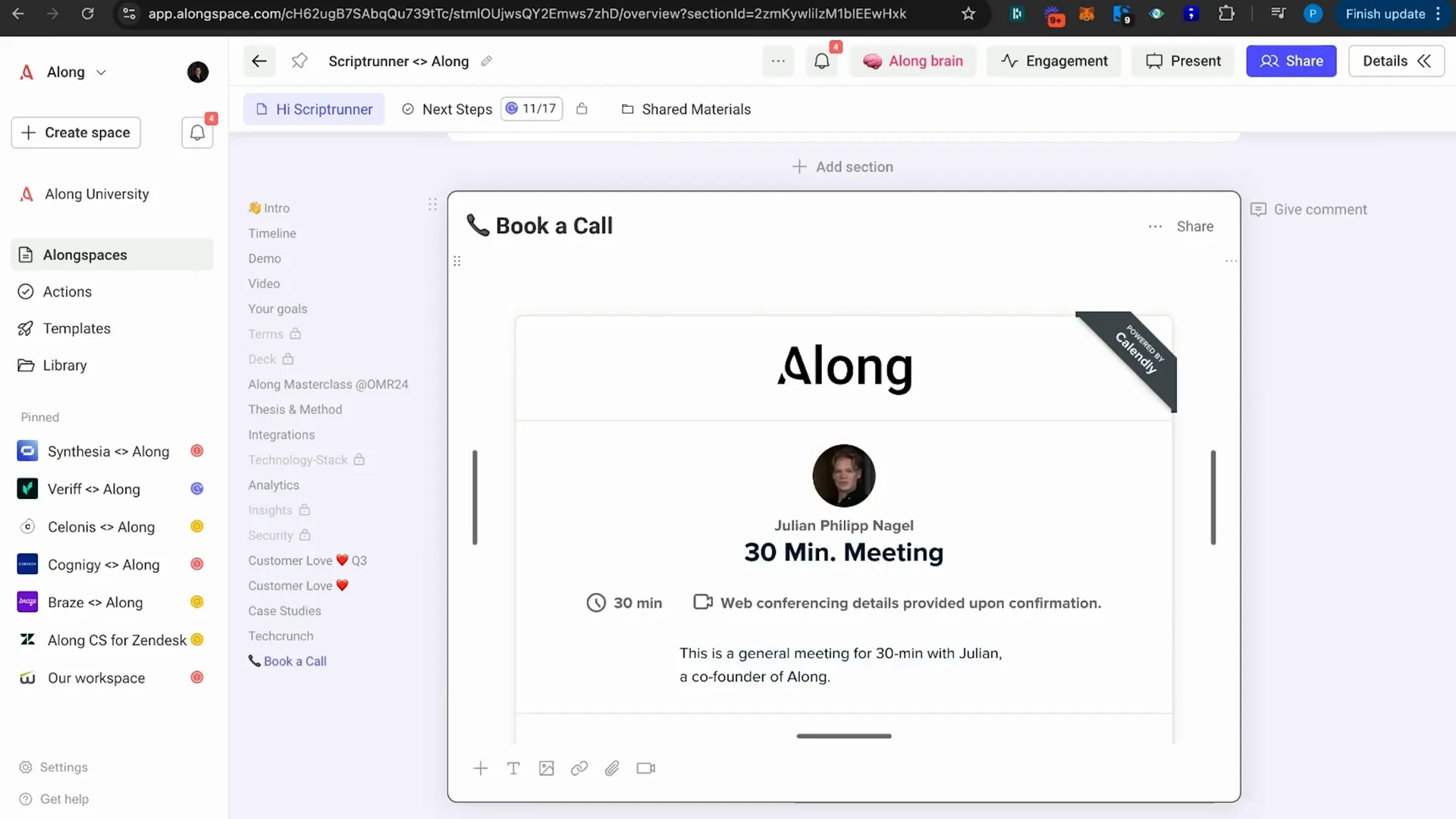The image size is (1456, 819).
Task: Jump to Along Masterclass @OMR24 section
Action: tap(328, 384)
